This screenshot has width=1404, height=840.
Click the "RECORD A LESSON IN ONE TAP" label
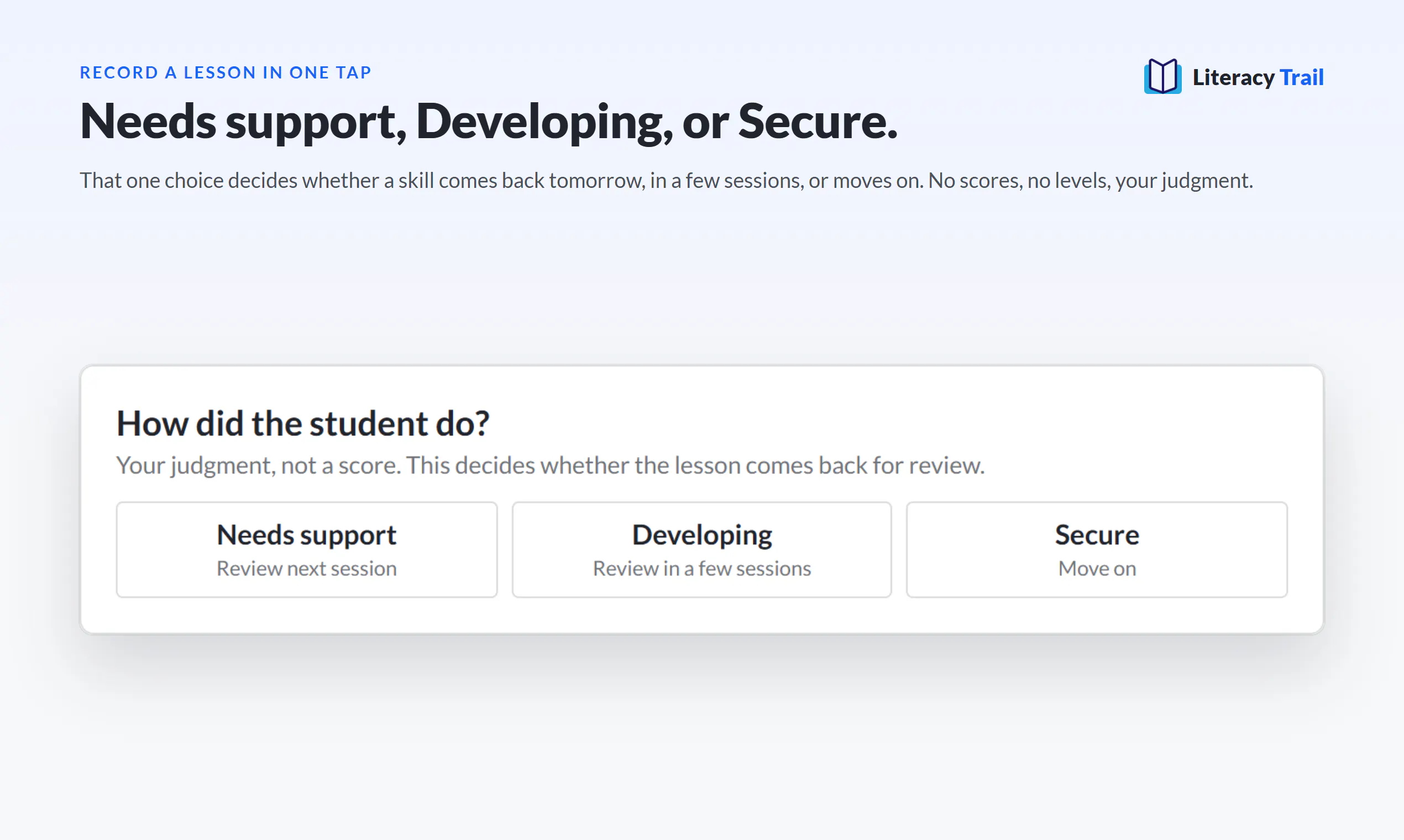[x=226, y=72]
